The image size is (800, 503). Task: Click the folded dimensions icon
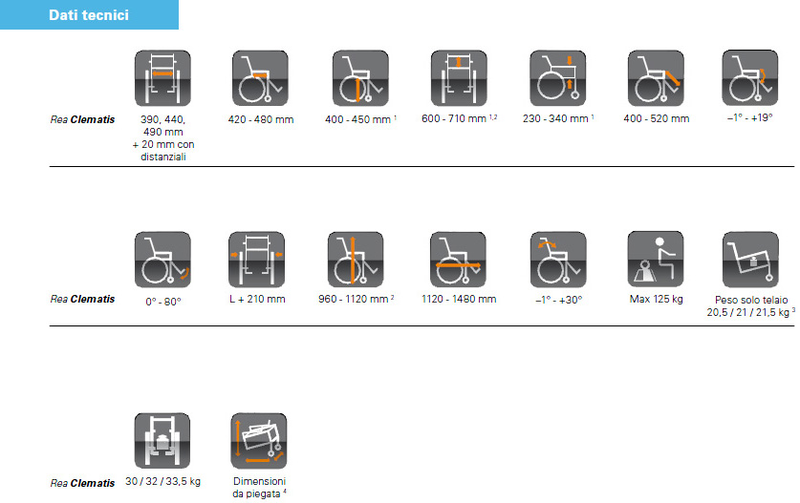pos(259,441)
